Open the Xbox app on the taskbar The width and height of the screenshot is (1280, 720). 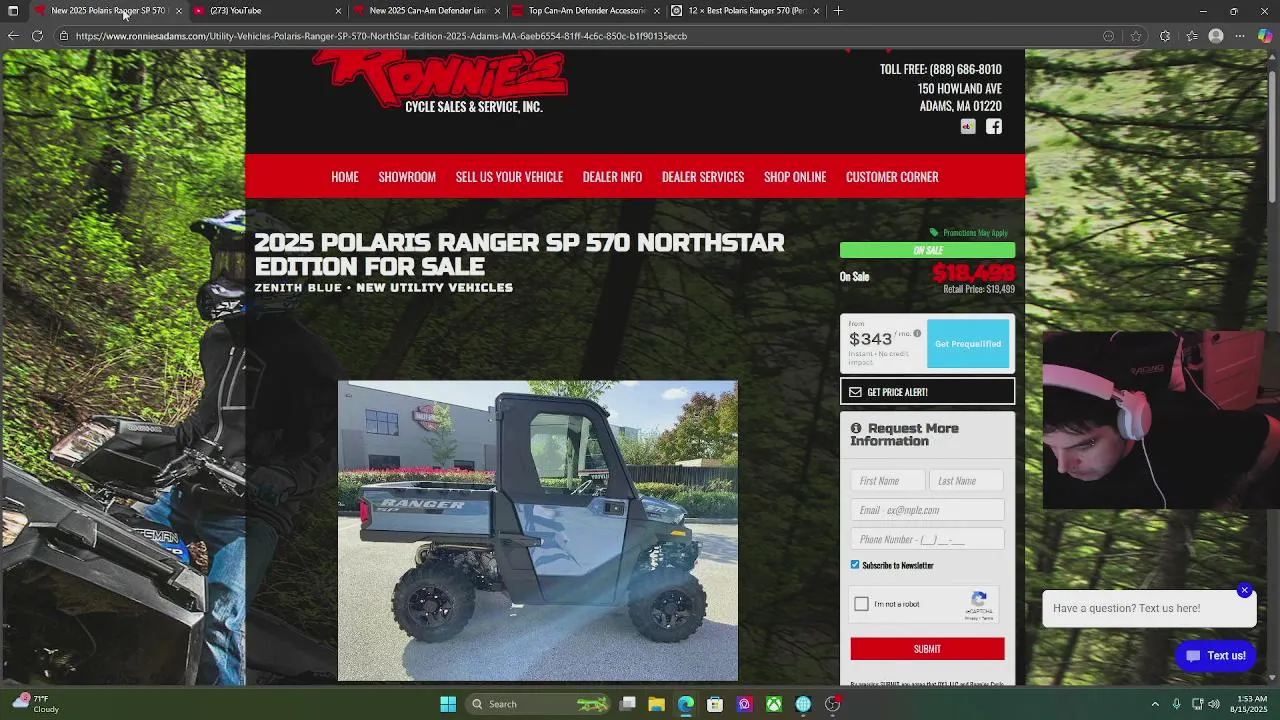tap(774, 704)
